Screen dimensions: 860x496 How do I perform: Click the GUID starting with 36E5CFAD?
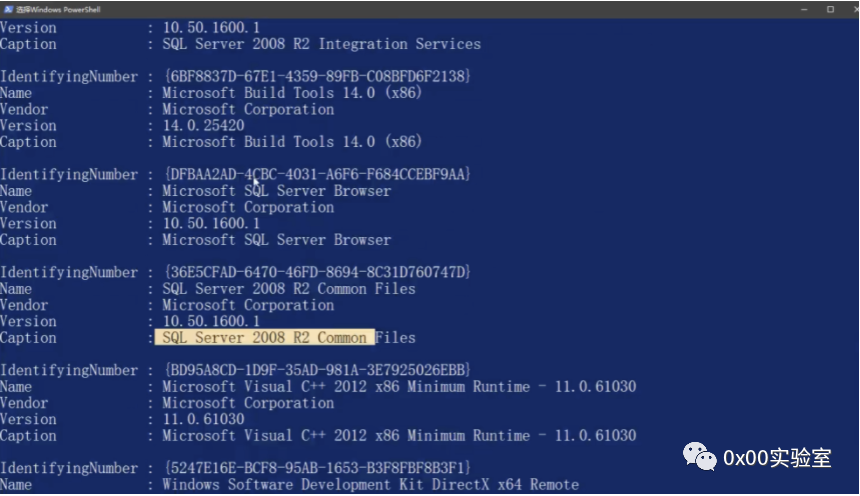click(x=317, y=273)
